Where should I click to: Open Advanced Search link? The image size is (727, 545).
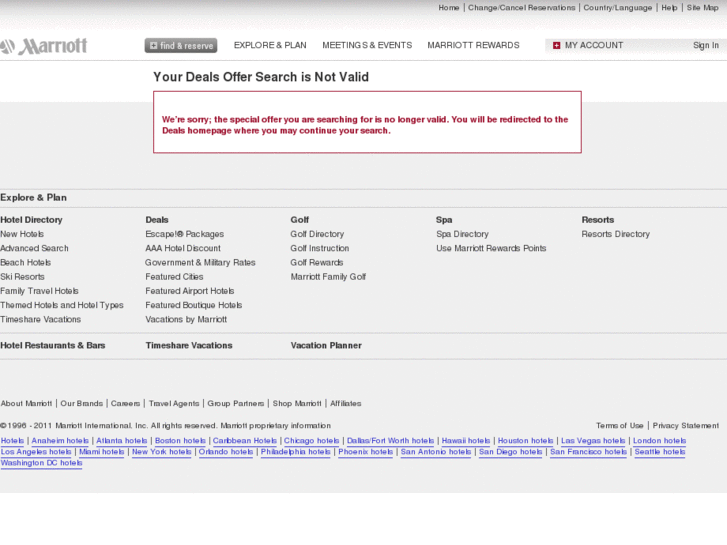point(34,249)
